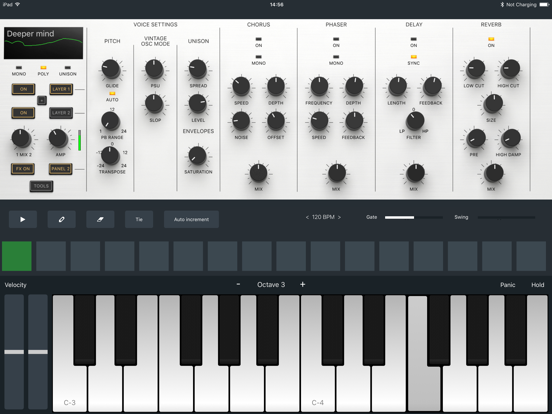Select the eraser tool in sequencer
The width and height of the screenshot is (552, 414).
pos(100,219)
